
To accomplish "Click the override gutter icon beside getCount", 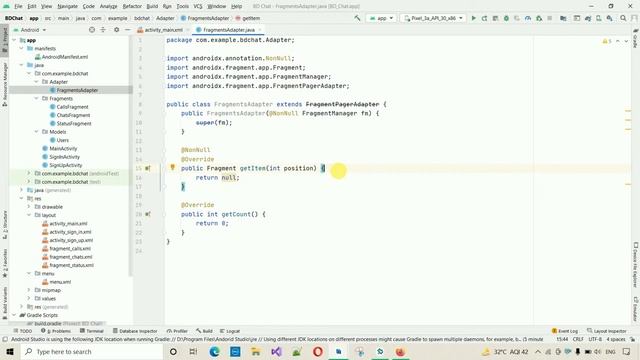I will click(x=148, y=214).
